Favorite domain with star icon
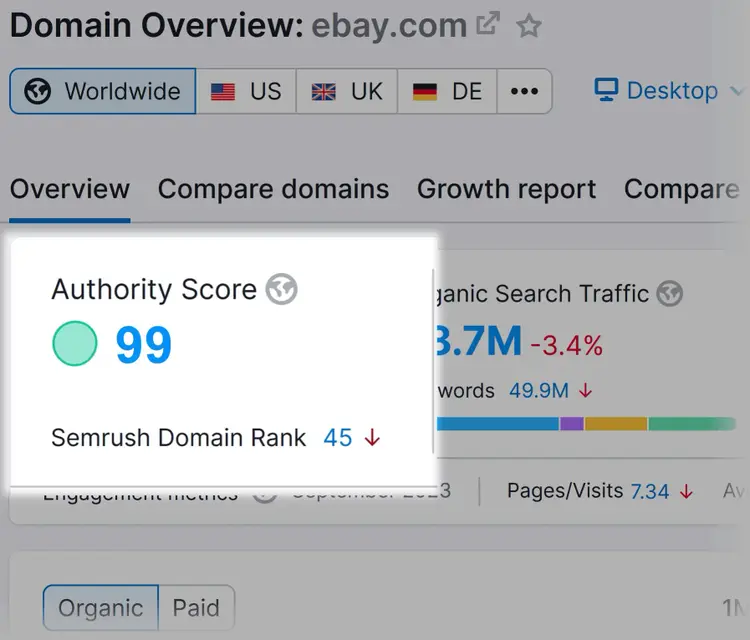Viewport: 750px width, 640px height. point(529,26)
